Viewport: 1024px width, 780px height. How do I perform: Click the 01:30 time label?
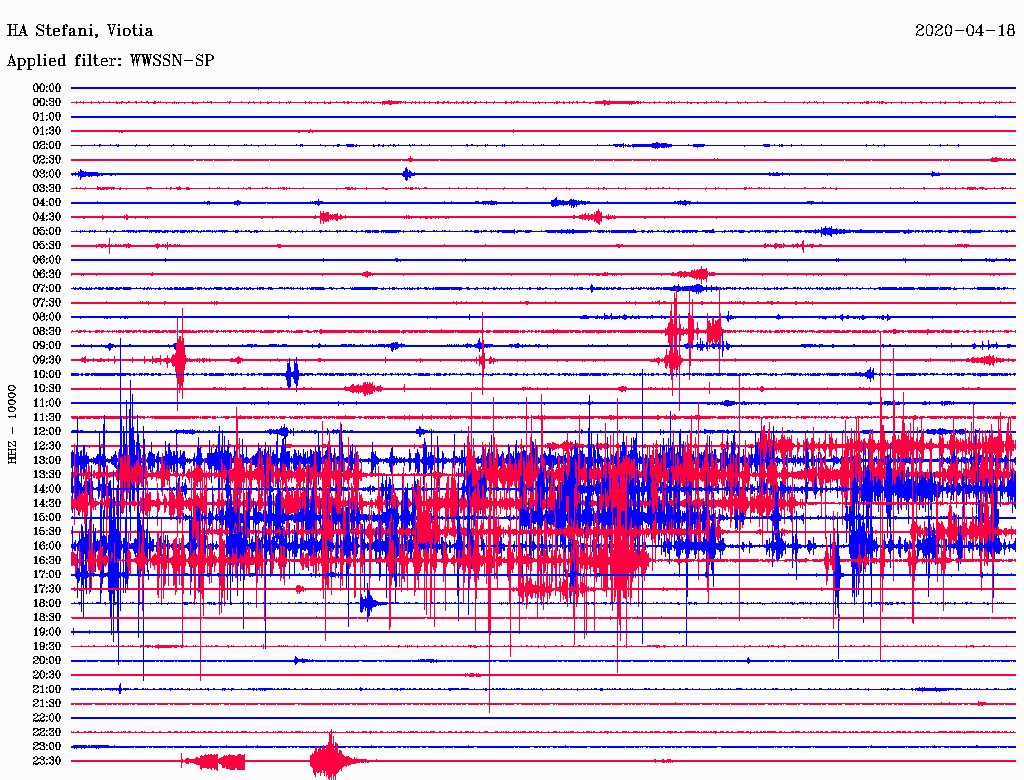[x=47, y=131]
